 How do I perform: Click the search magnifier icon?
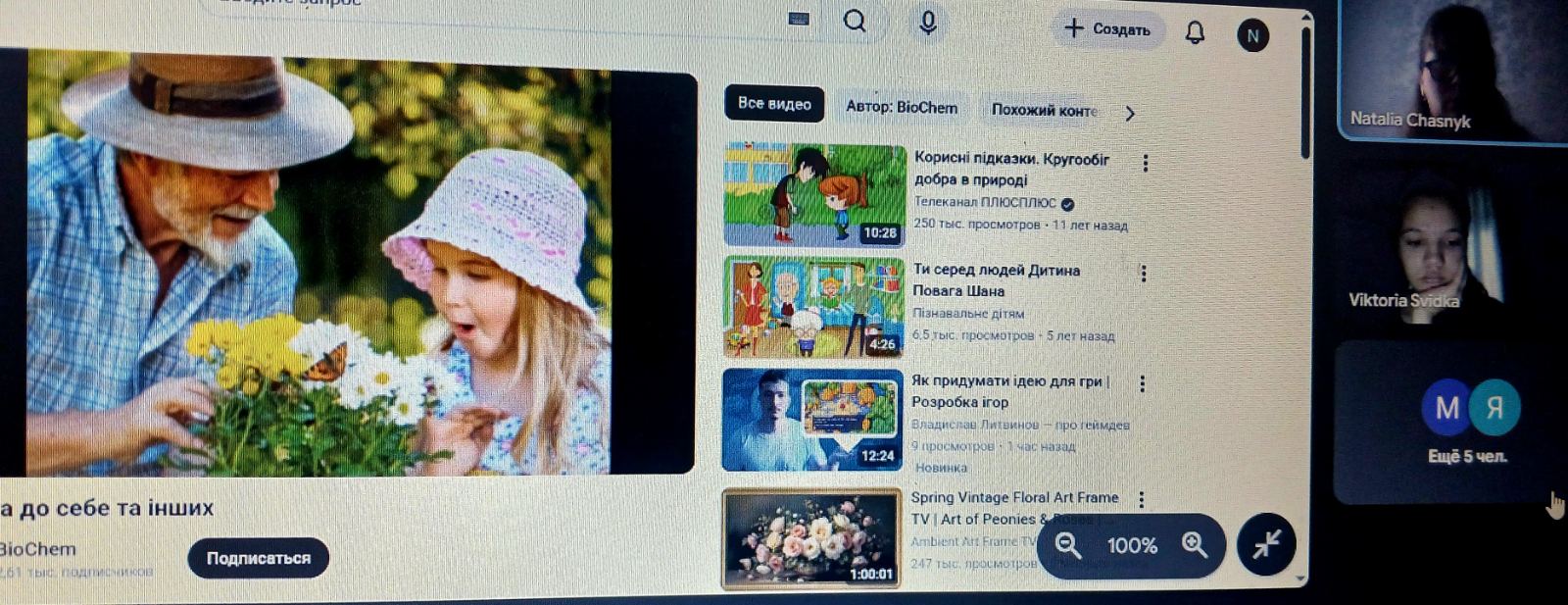click(855, 21)
